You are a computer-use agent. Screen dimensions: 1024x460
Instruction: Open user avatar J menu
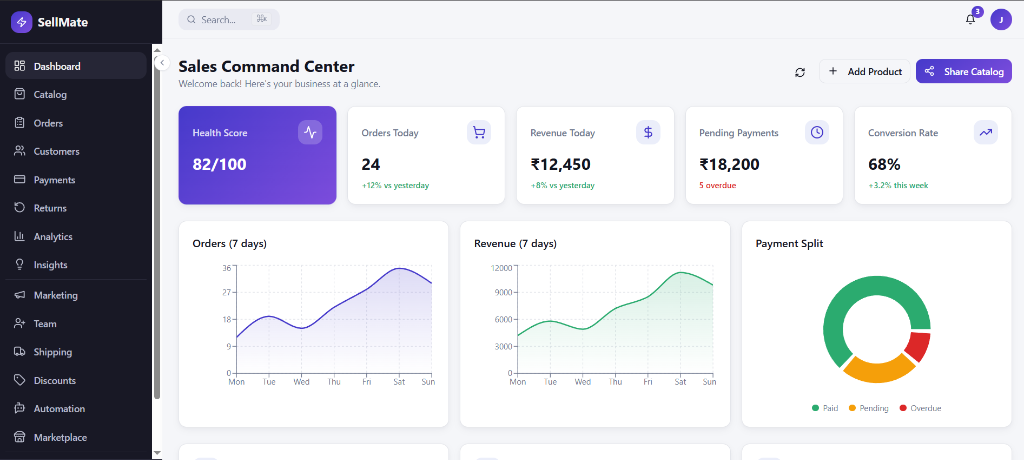pos(1001,20)
